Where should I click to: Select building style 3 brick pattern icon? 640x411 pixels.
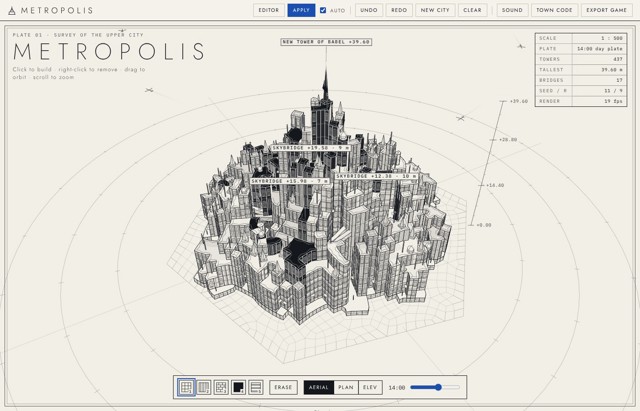[221, 387]
